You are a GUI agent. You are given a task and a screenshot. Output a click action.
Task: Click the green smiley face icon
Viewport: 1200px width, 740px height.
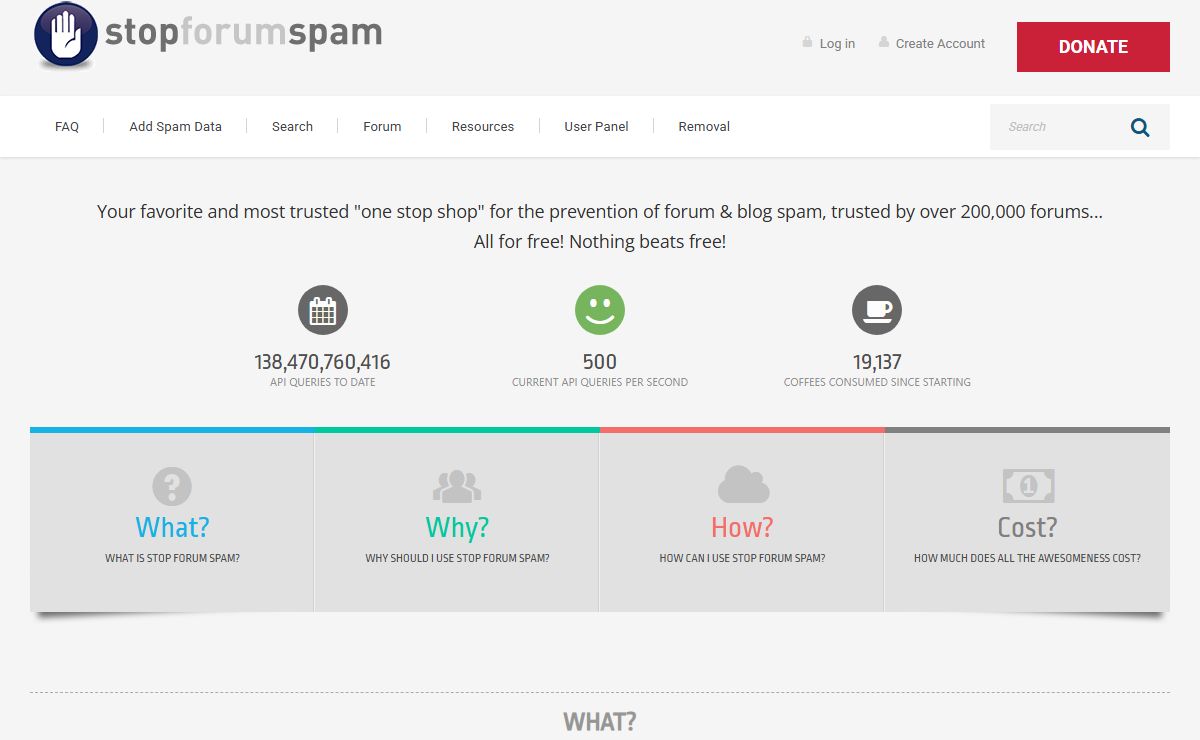pyautogui.click(x=600, y=310)
